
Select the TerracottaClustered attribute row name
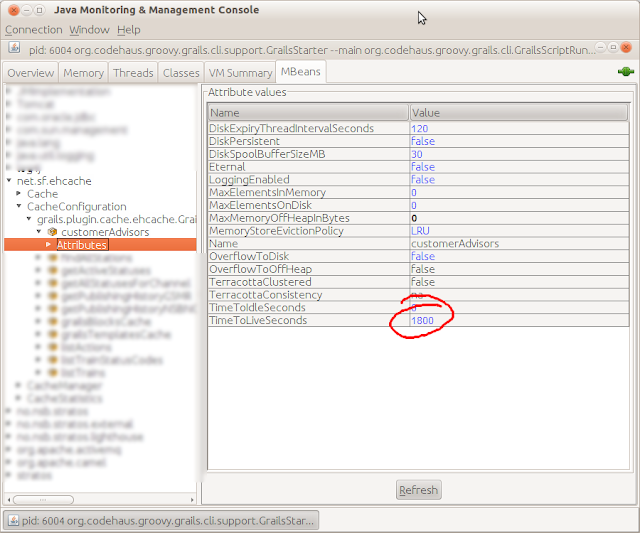[260, 282]
